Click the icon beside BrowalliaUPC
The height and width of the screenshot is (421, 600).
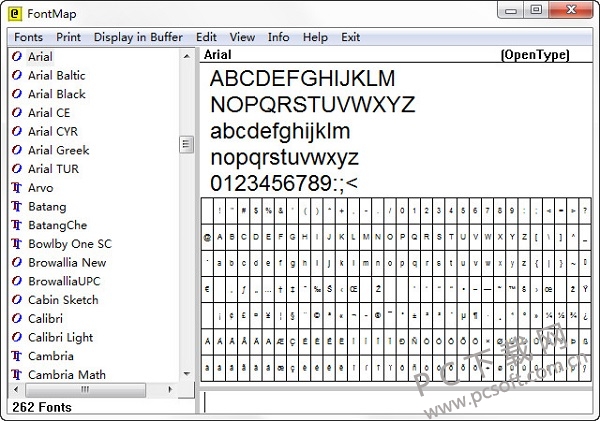click(17, 281)
